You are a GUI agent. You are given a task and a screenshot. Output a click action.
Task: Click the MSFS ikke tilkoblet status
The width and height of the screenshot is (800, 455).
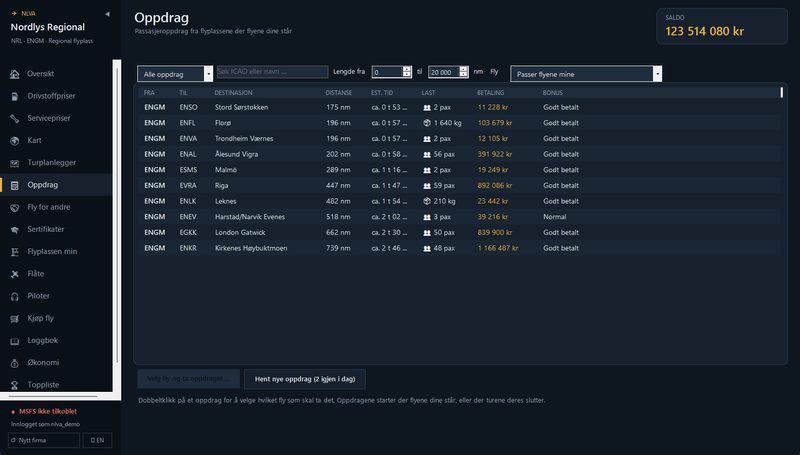[x=47, y=411]
